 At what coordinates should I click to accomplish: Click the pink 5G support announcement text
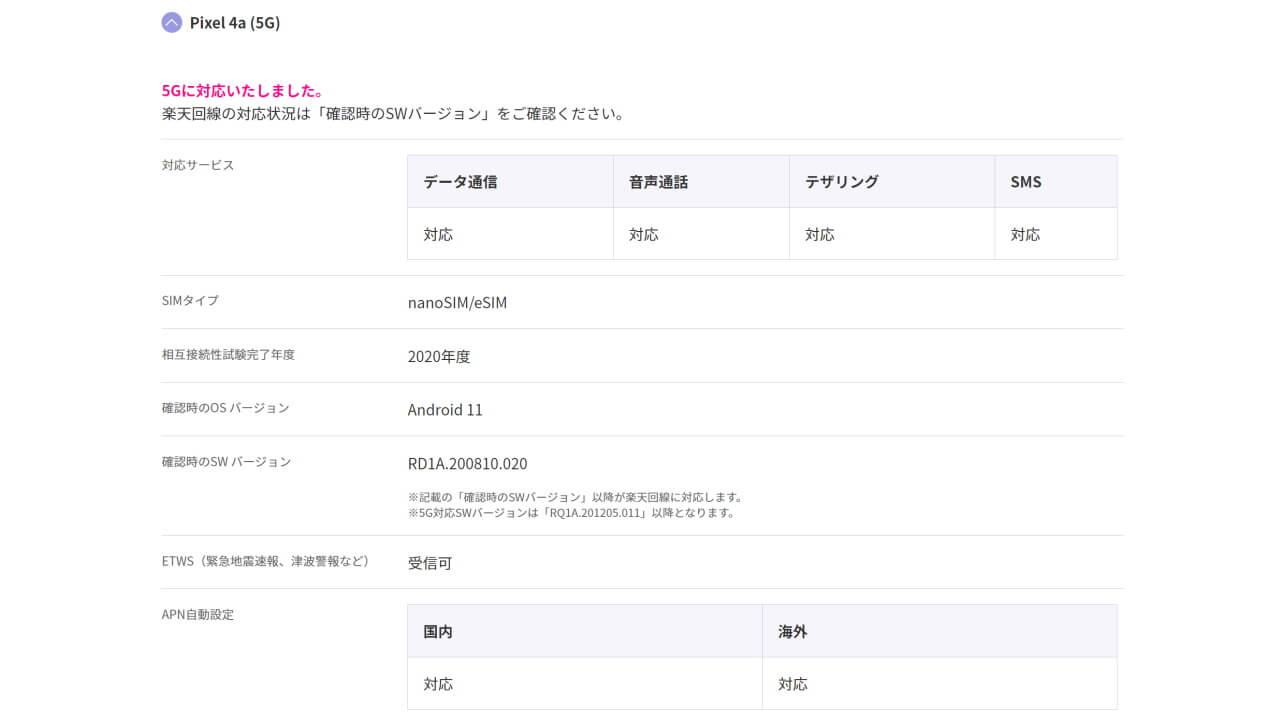[x=242, y=91]
